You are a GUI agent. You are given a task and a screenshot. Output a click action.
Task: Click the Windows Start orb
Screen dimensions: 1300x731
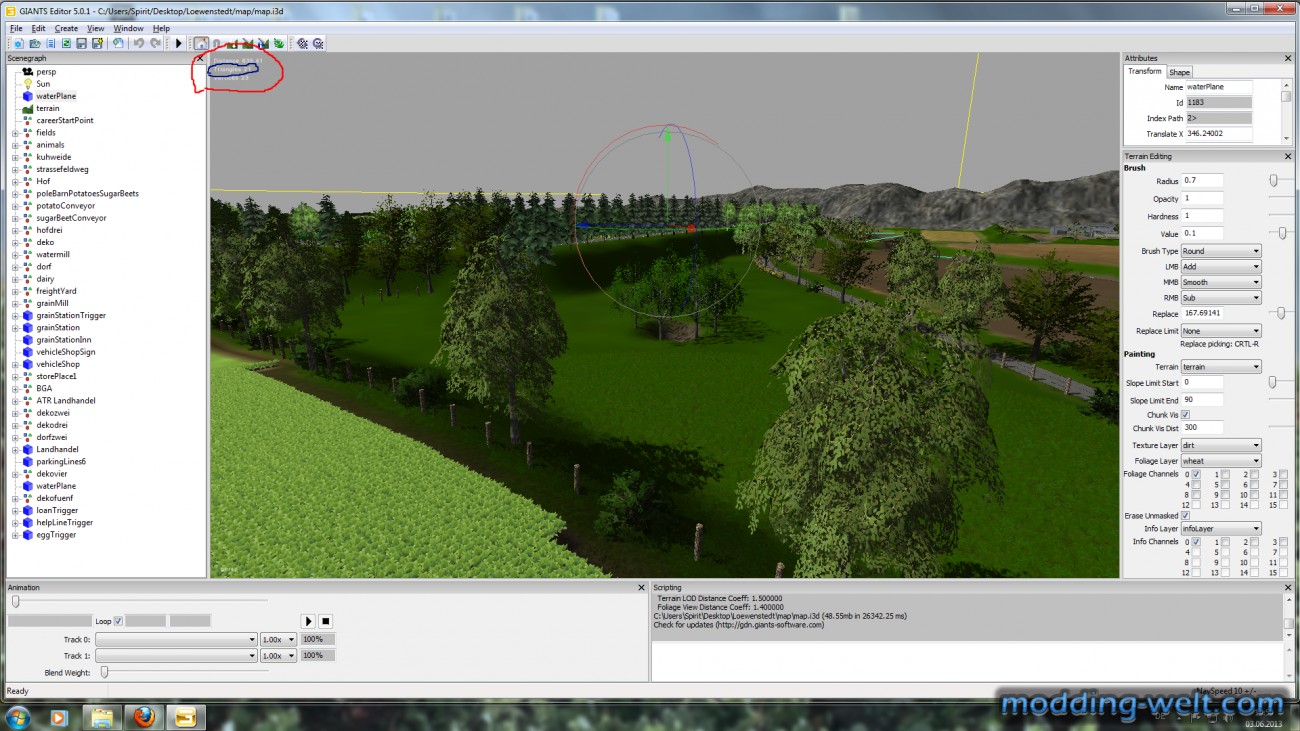tap(17, 717)
